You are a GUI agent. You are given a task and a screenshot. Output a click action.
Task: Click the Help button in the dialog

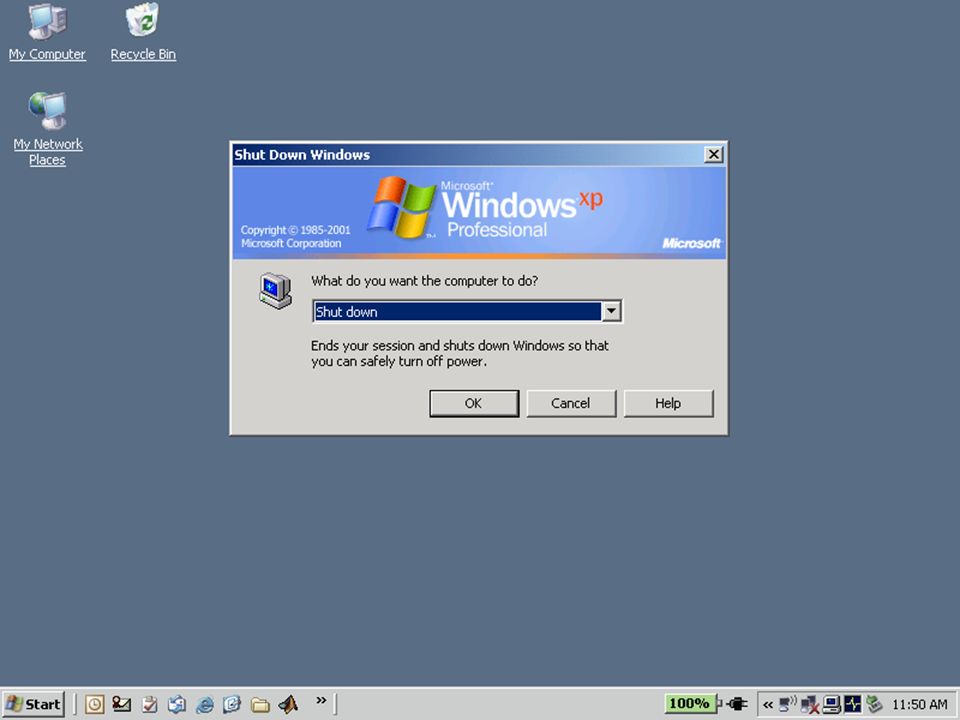[x=669, y=403]
